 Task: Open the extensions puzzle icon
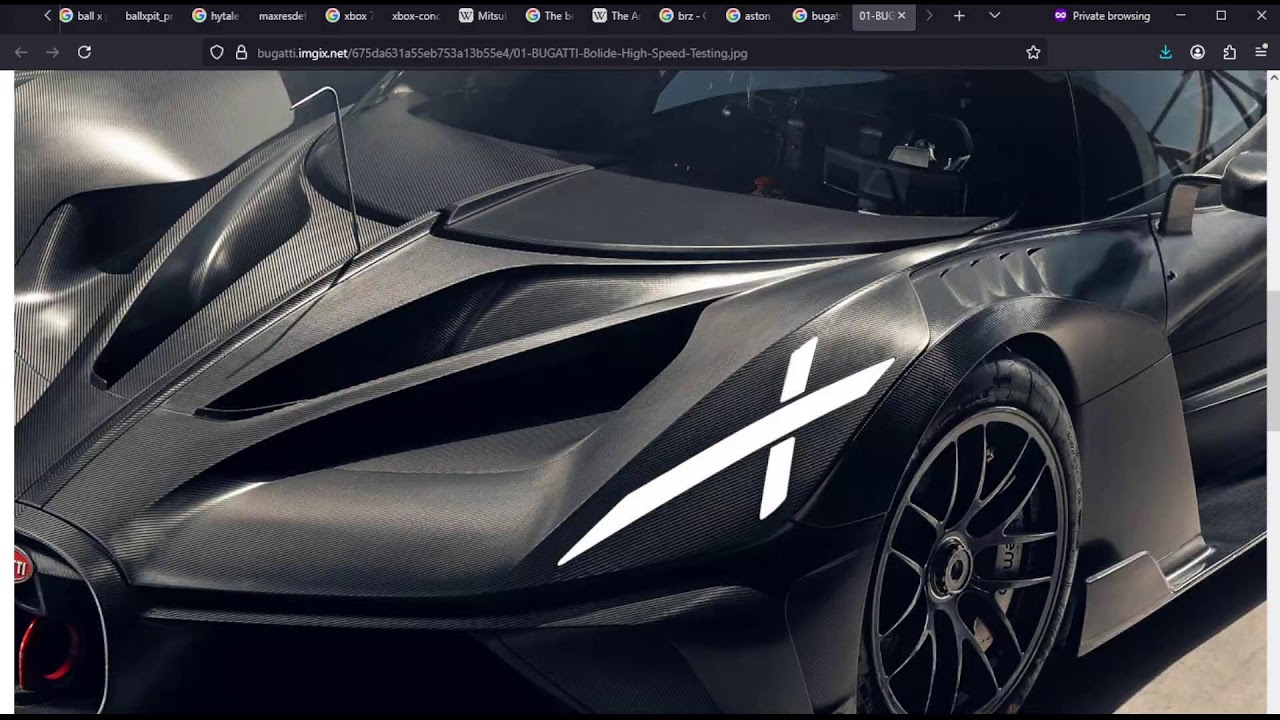click(1230, 52)
